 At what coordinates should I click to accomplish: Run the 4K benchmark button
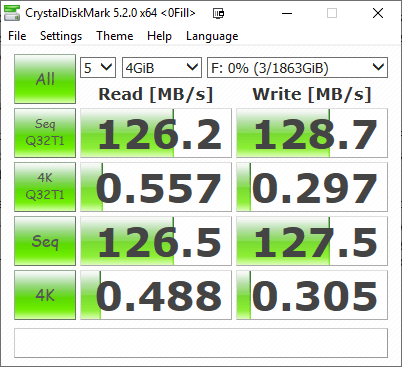45,295
